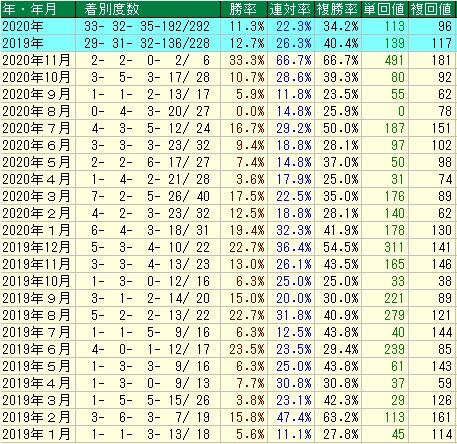Click the 279 単回値 for 2019年8月
The height and width of the screenshot is (444, 457).
pyautogui.click(x=394, y=315)
